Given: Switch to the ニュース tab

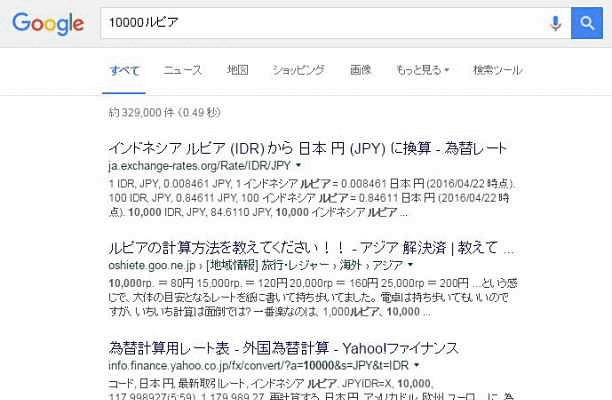Looking at the screenshot, I should [182, 70].
